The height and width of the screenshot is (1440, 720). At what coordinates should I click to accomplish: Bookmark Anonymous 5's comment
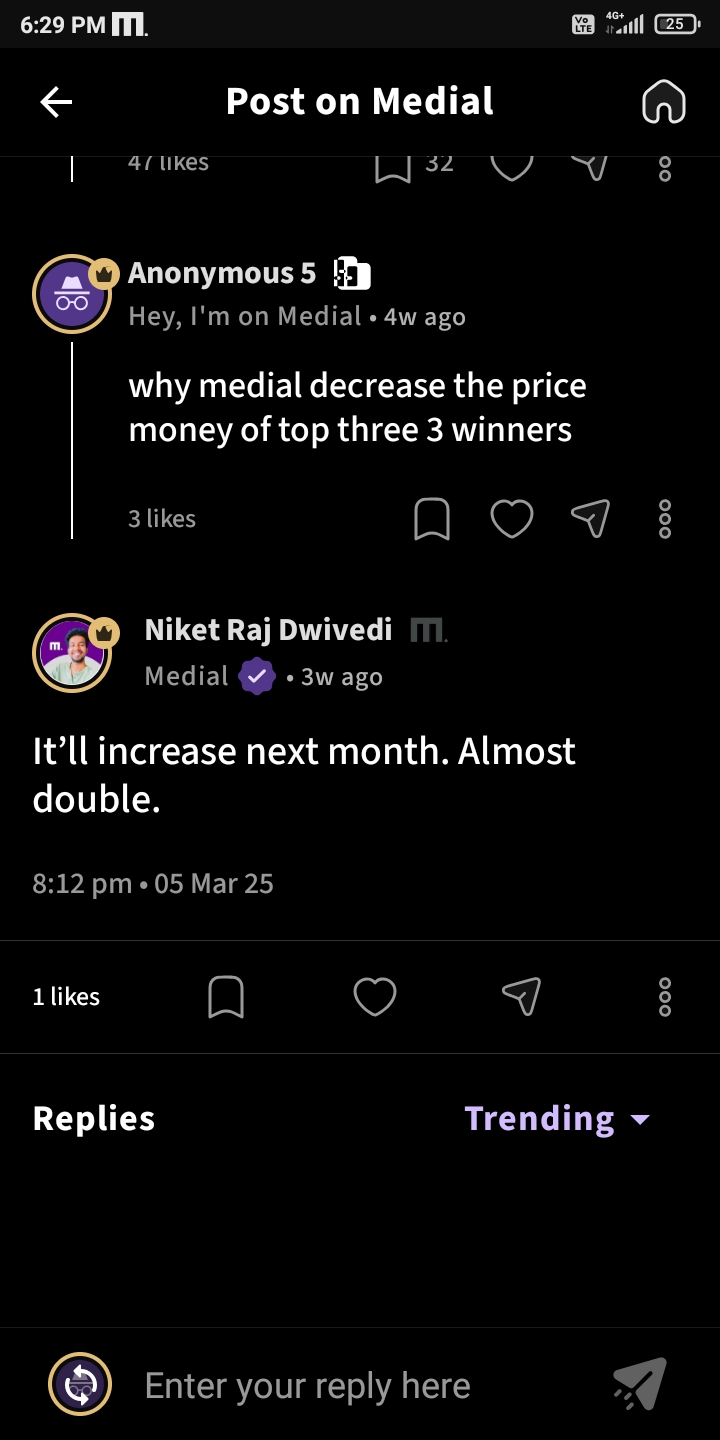click(x=431, y=519)
